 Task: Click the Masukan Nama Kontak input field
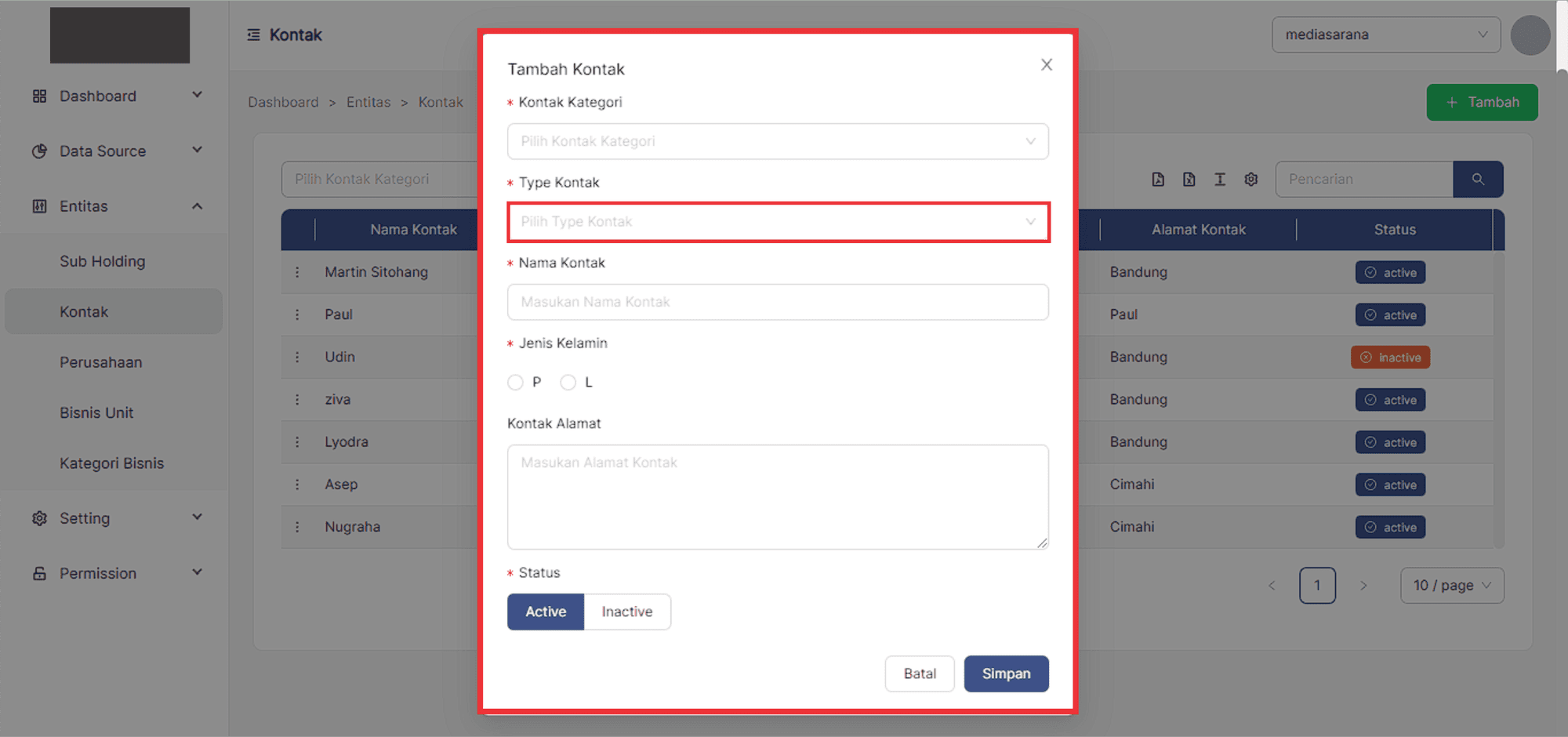click(778, 302)
